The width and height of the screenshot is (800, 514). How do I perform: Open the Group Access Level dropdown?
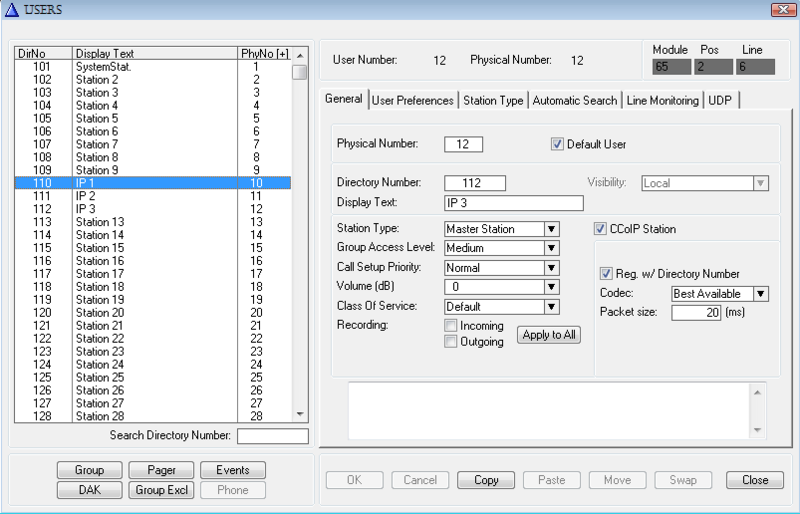pyautogui.click(x=551, y=248)
